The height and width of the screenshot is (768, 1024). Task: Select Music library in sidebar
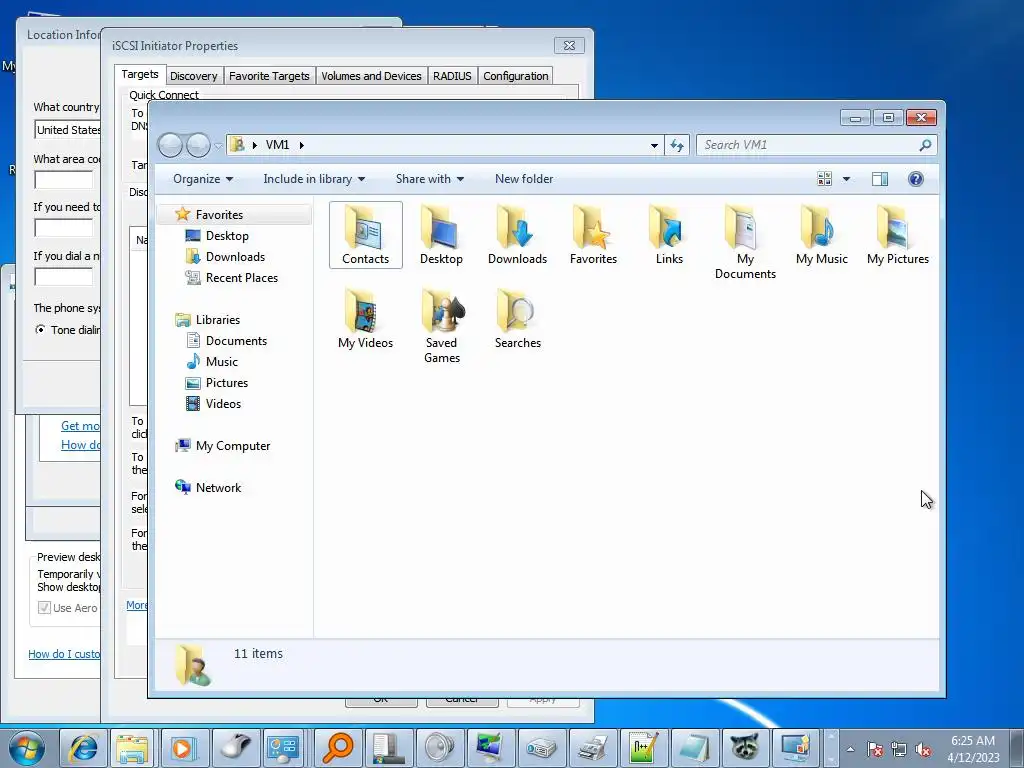tap(221, 362)
